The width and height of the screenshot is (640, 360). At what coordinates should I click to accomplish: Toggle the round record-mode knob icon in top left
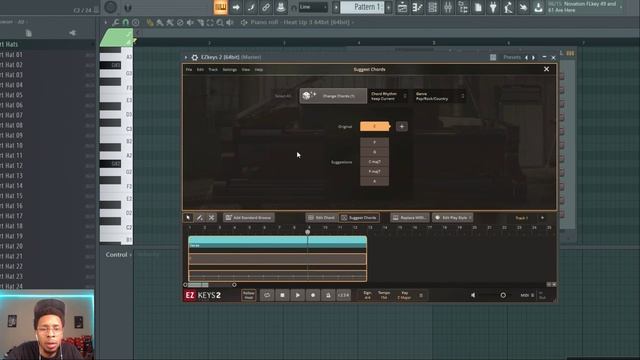click(x=111, y=7)
